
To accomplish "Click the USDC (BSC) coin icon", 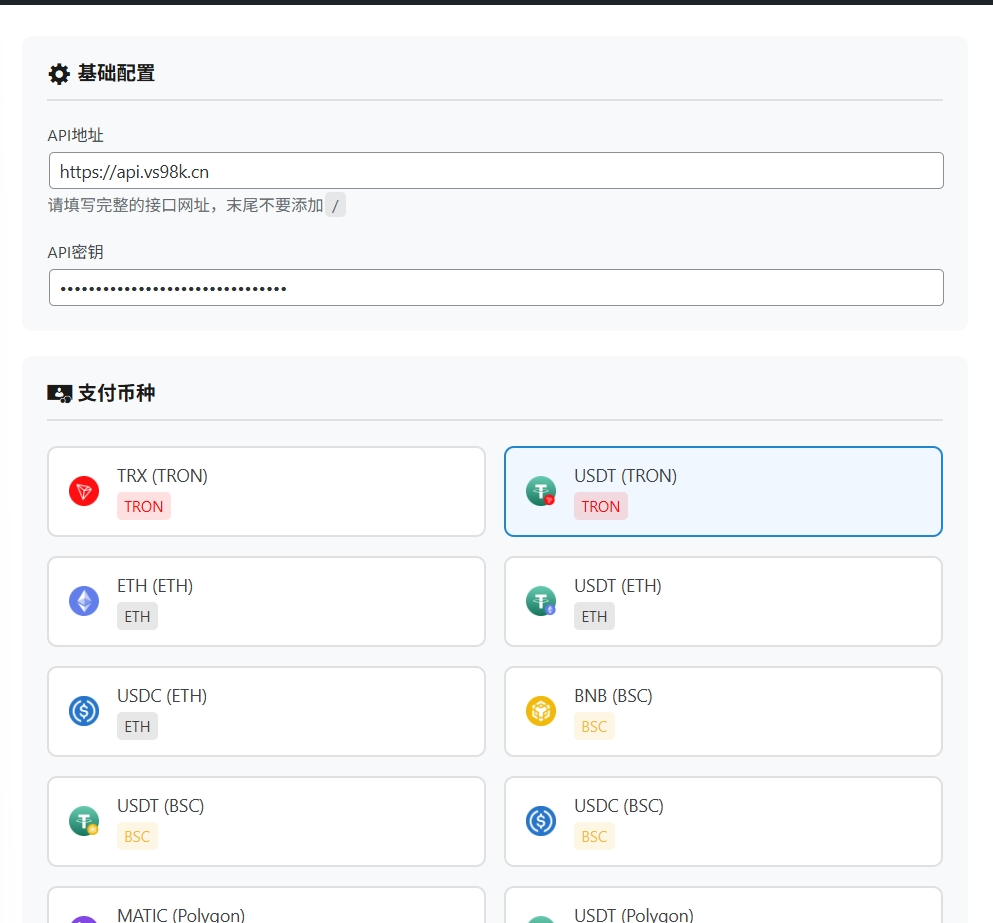I will 541,821.
